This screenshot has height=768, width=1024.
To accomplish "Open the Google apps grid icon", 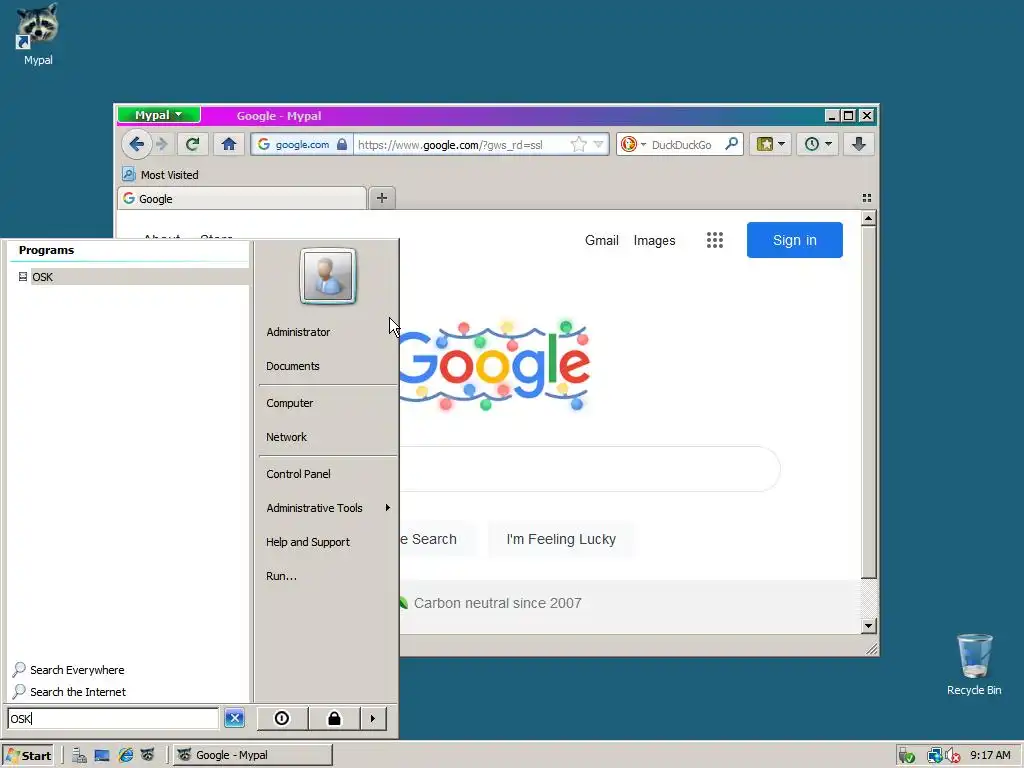I will tap(714, 240).
